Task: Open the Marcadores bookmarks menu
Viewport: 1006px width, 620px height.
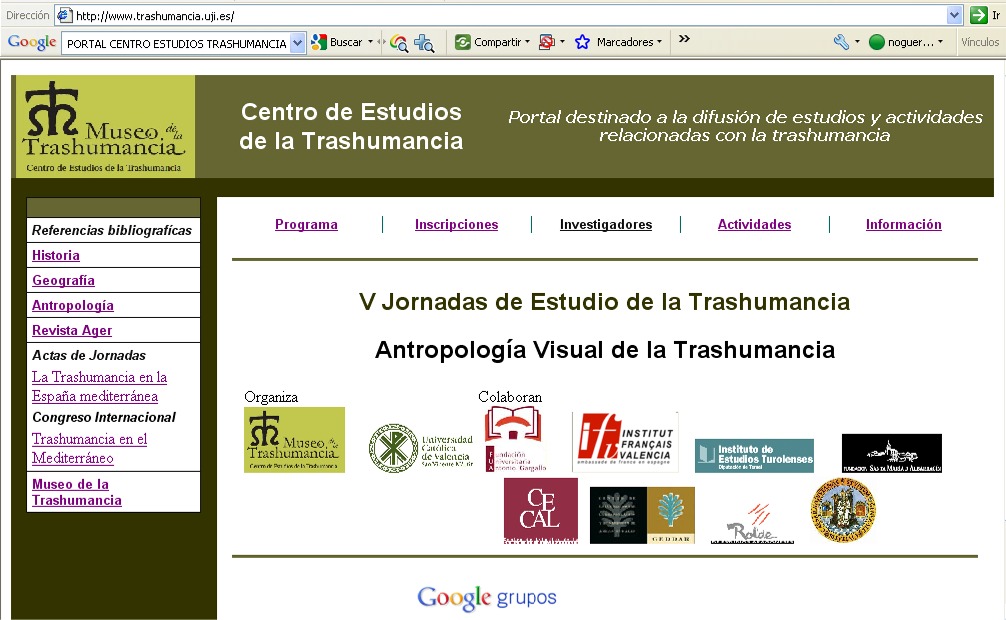Action: coord(618,42)
